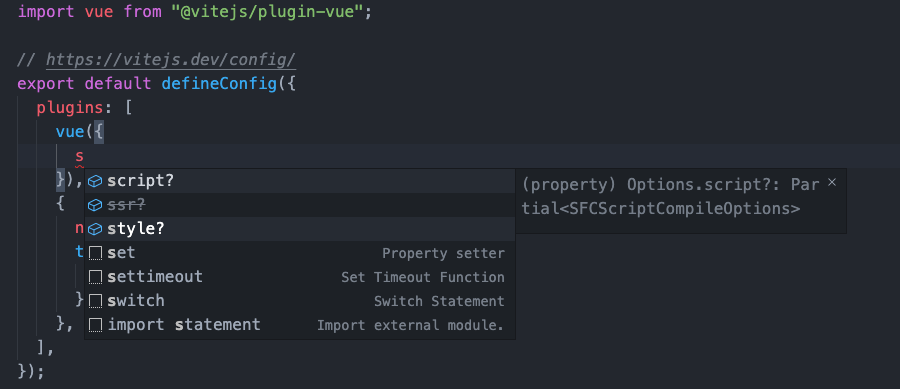Click the snippet icon beside switch
The image size is (900, 389).
95,301
